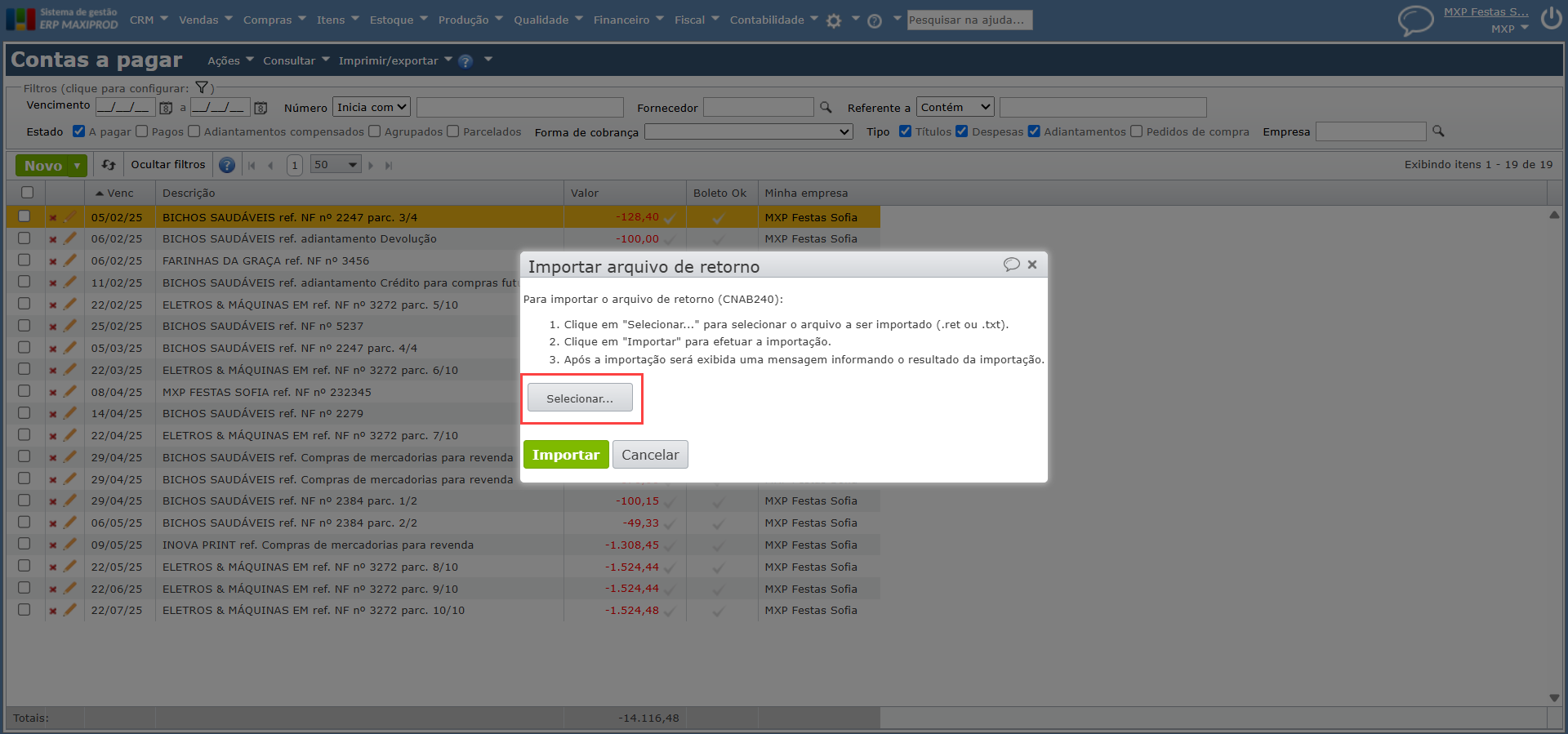Click the refresh list icon

(109, 165)
